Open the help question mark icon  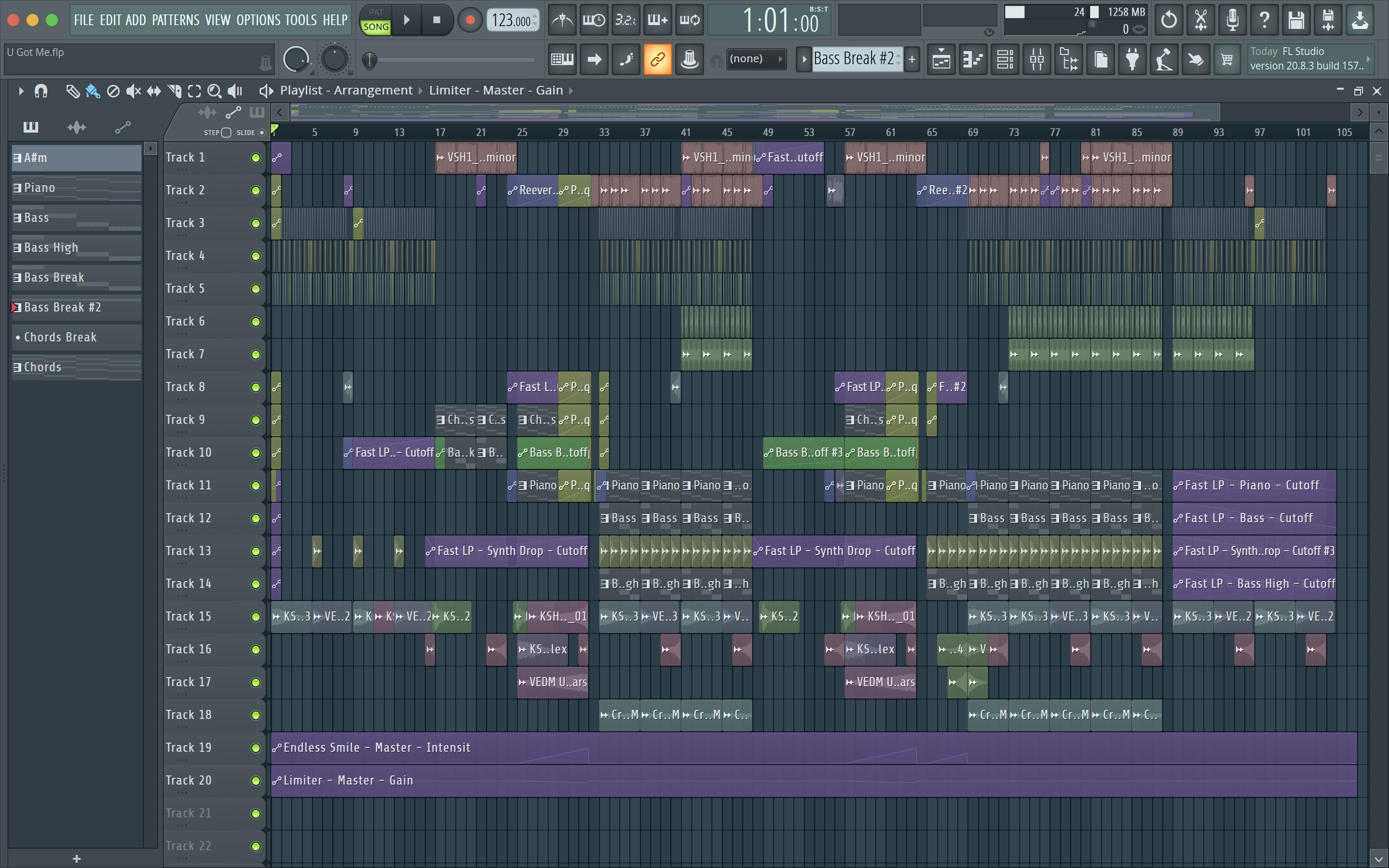click(x=1264, y=20)
